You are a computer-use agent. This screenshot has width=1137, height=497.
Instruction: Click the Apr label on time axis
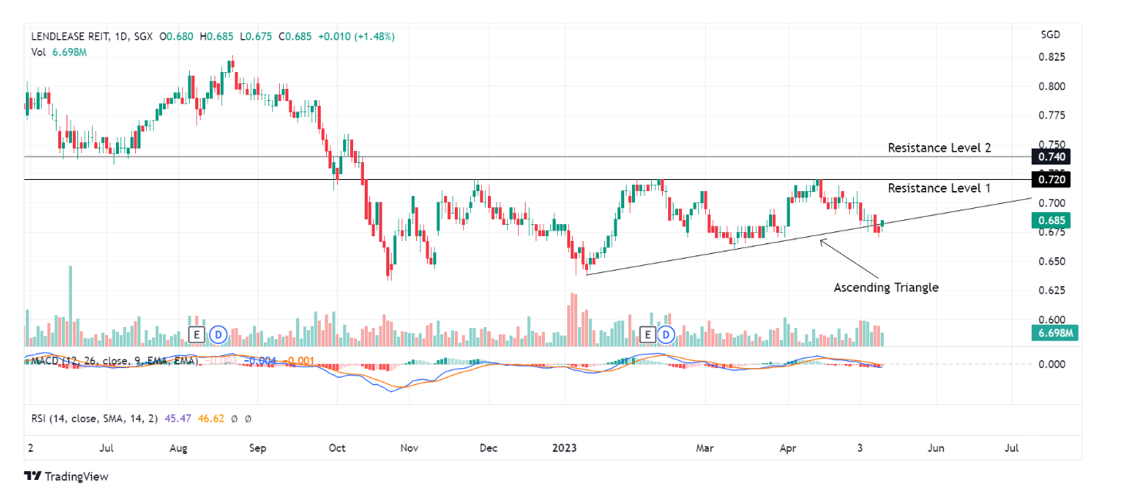[x=787, y=449]
